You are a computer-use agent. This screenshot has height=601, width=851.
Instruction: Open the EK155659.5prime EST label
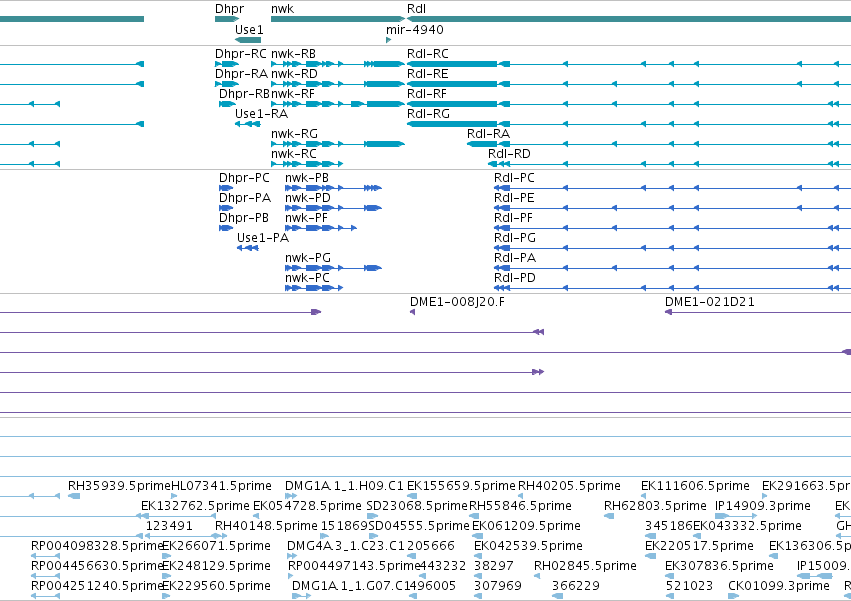click(x=461, y=486)
